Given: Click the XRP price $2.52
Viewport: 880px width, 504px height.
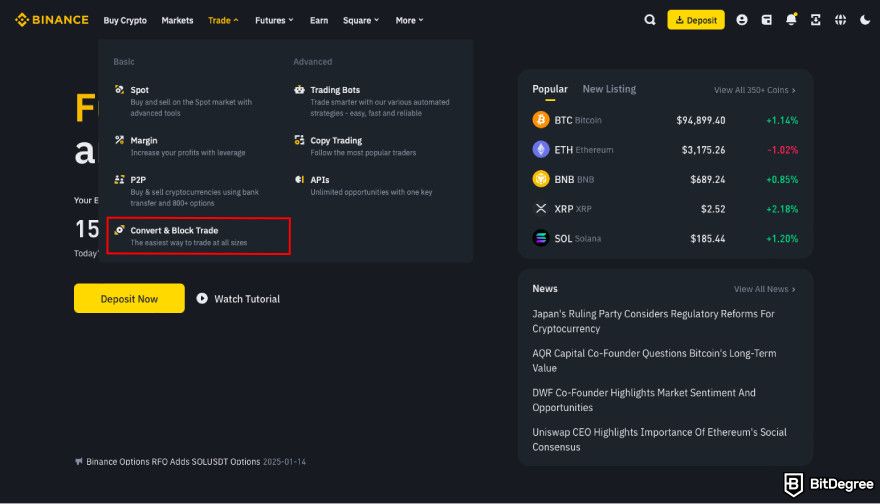Looking at the screenshot, I should [713, 209].
